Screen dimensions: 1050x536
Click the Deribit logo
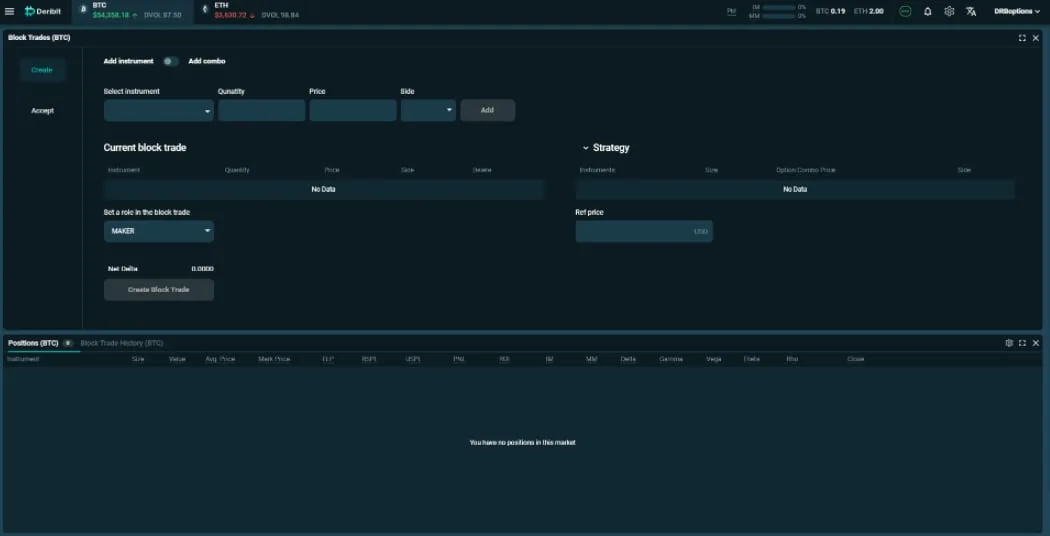click(x=43, y=11)
